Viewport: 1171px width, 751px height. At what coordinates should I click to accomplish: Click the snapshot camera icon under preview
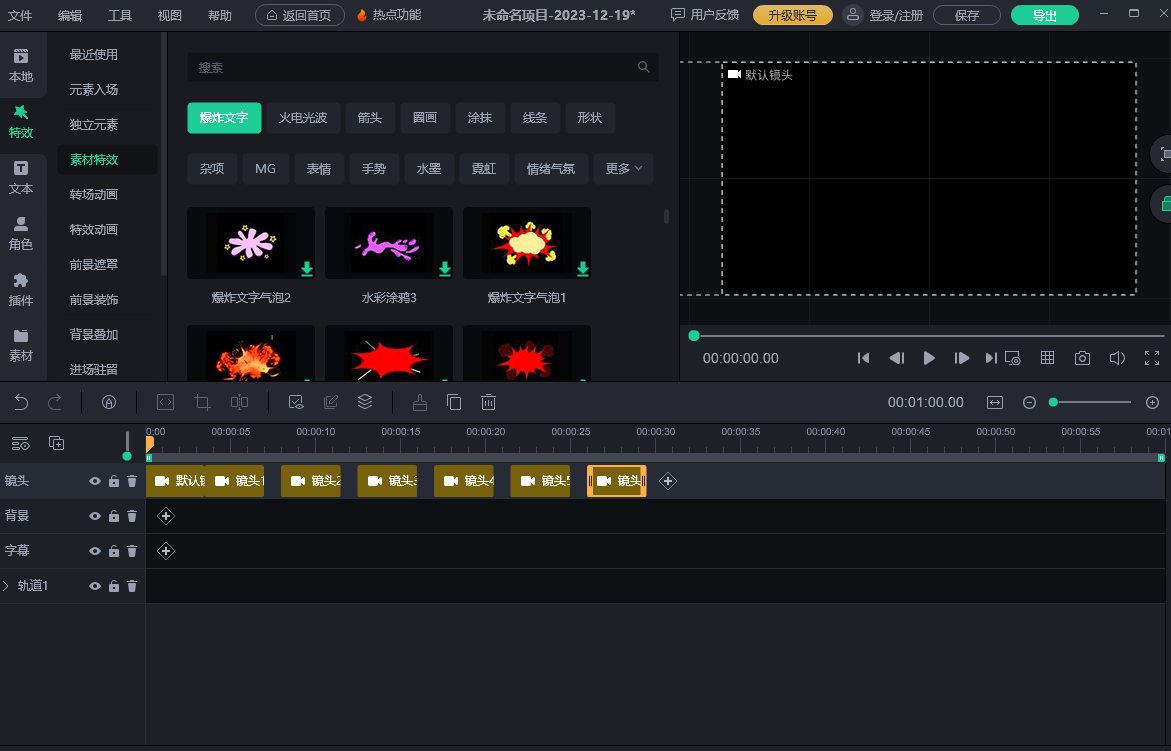[1082, 358]
